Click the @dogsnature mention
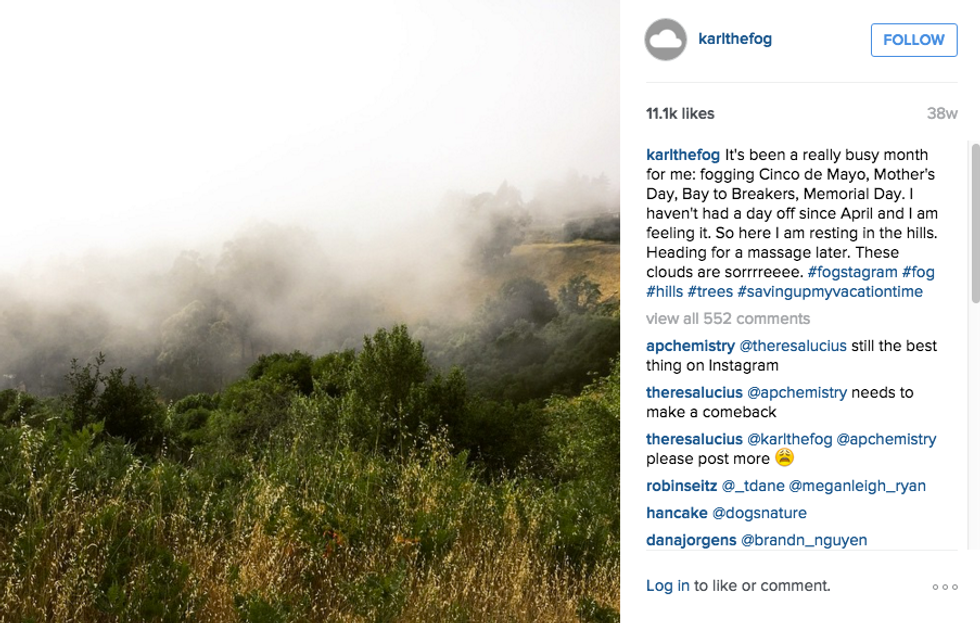 [x=759, y=513]
